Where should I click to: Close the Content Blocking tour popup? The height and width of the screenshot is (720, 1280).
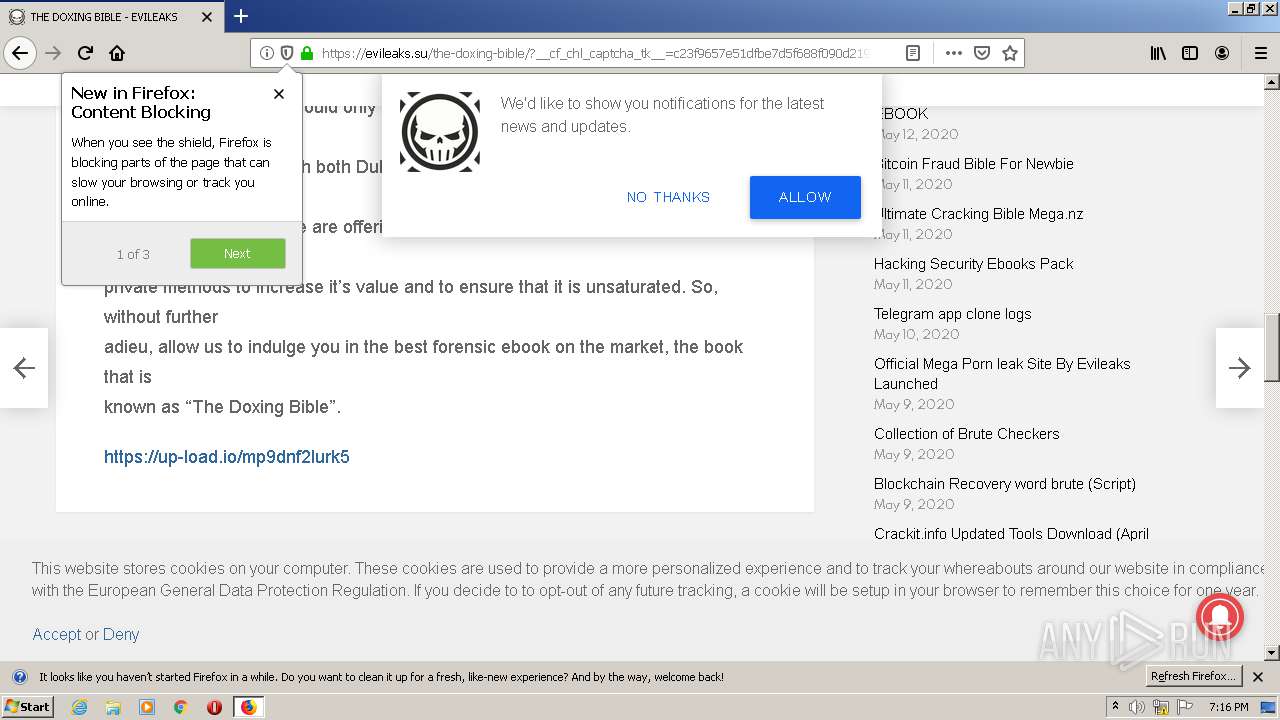(279, 94)
